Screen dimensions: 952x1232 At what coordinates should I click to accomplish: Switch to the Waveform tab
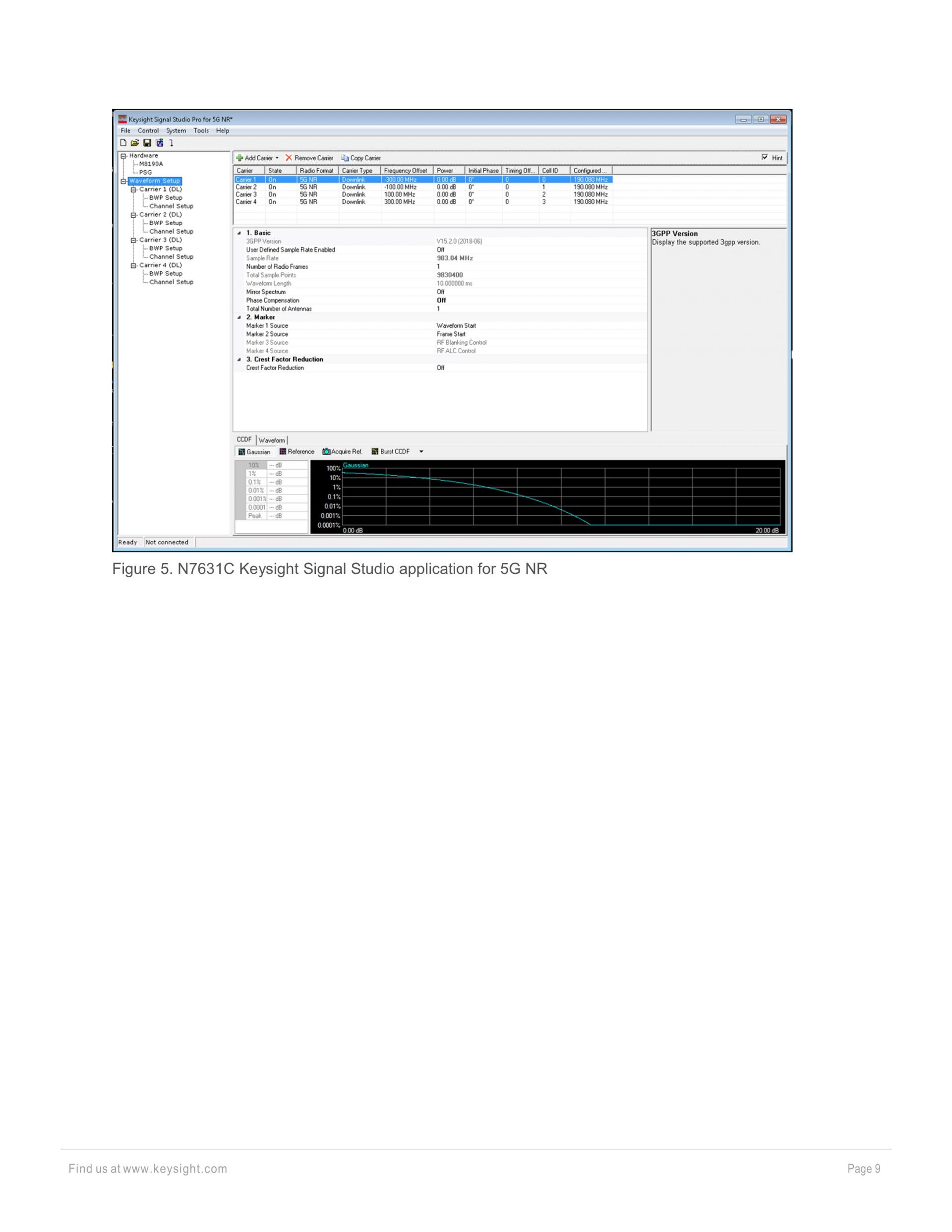pyautogui.click(x=272, y=440)
